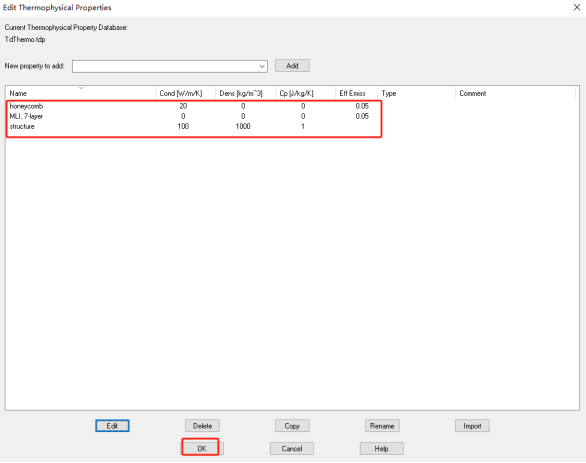Open the New property to add dropdown
The width and height of the screenshot is (586, 463).
click(x=170, y=66)
